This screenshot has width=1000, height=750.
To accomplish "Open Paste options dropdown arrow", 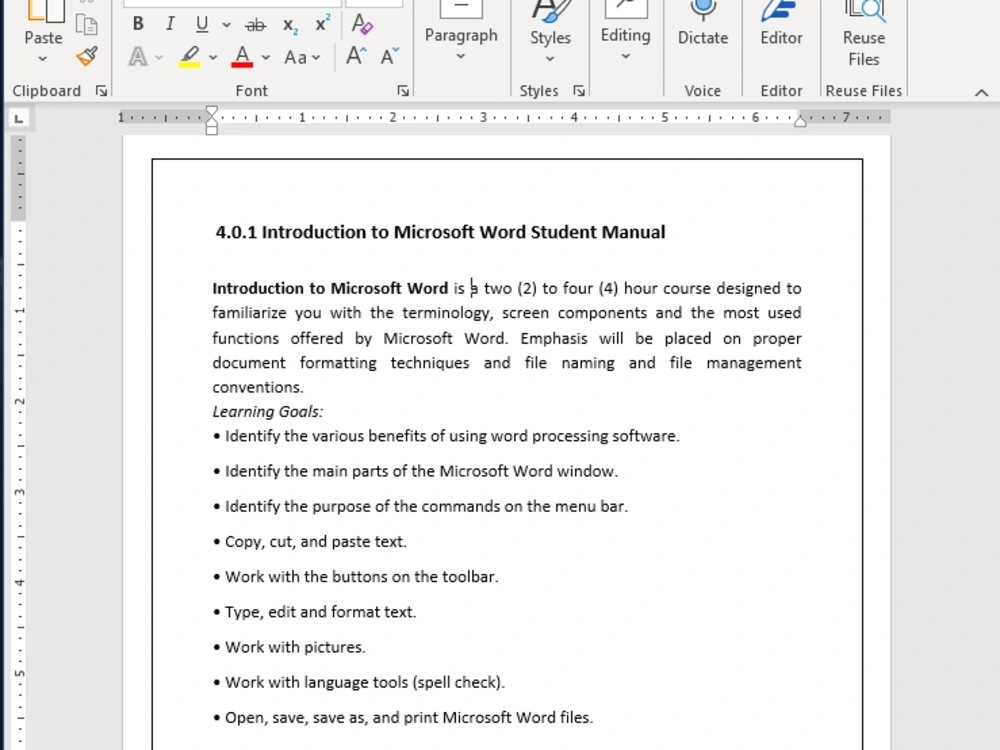I will 43,59.
